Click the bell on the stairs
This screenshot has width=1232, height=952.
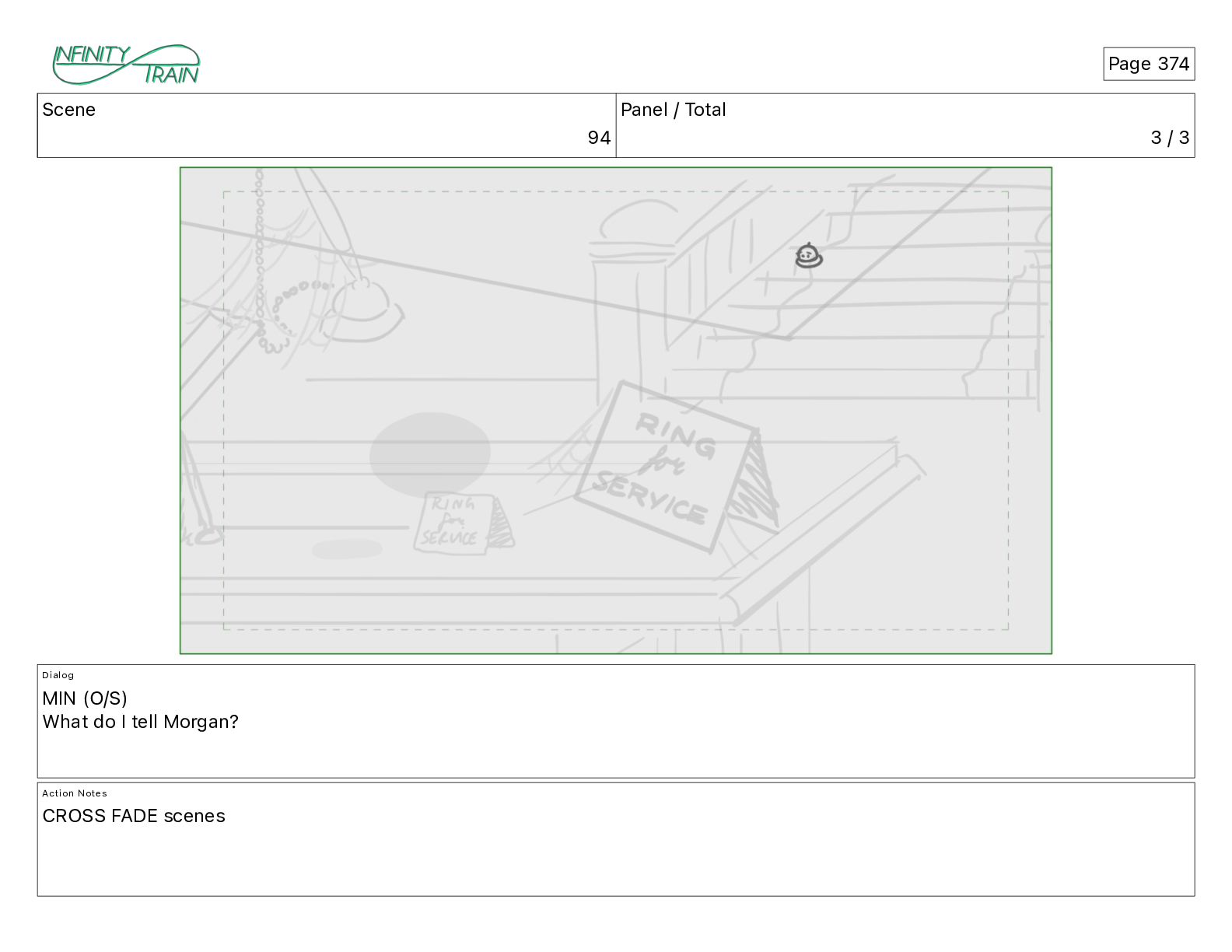[809, 255]
